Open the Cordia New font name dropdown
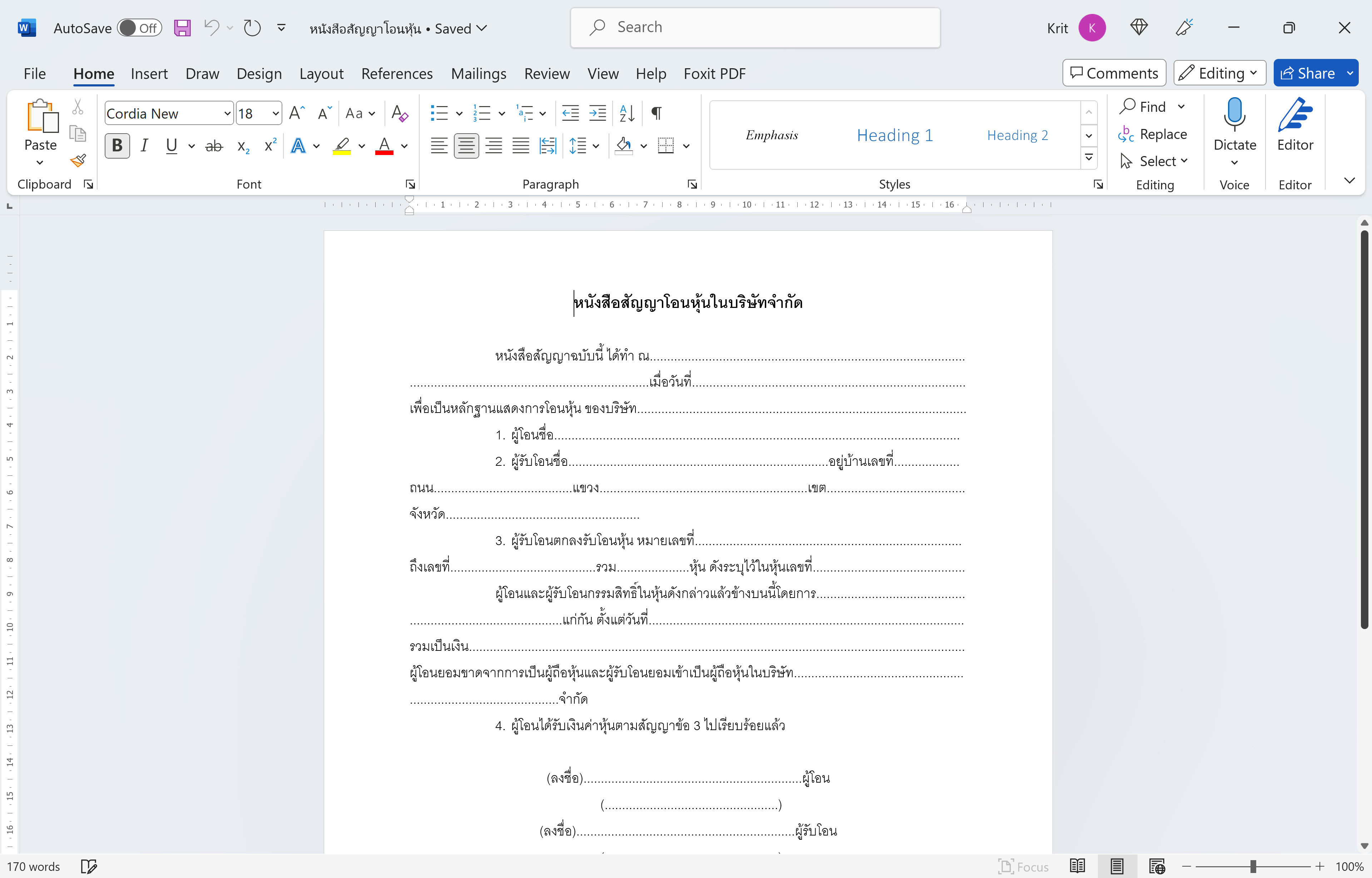1372x878 pixels. pyautogui.click(x=227, y=114)
